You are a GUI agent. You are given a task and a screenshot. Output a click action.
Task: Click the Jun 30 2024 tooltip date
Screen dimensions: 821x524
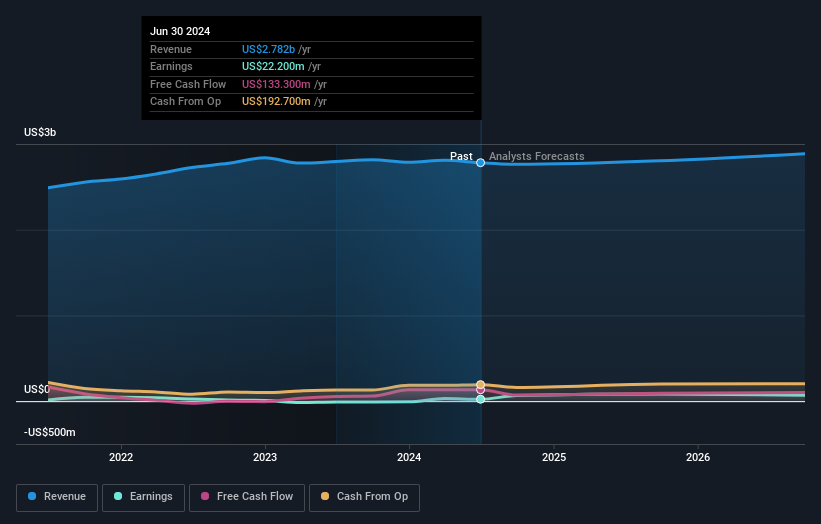180,31
